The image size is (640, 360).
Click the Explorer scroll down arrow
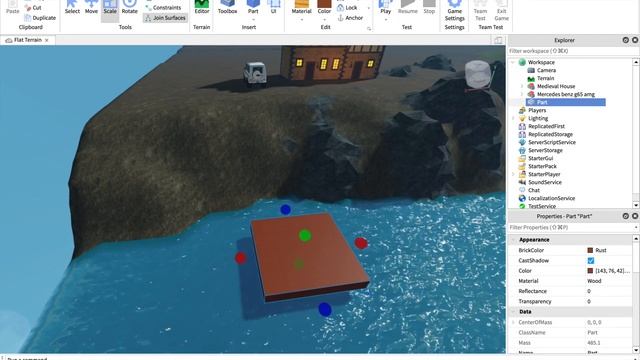(636, 205)
